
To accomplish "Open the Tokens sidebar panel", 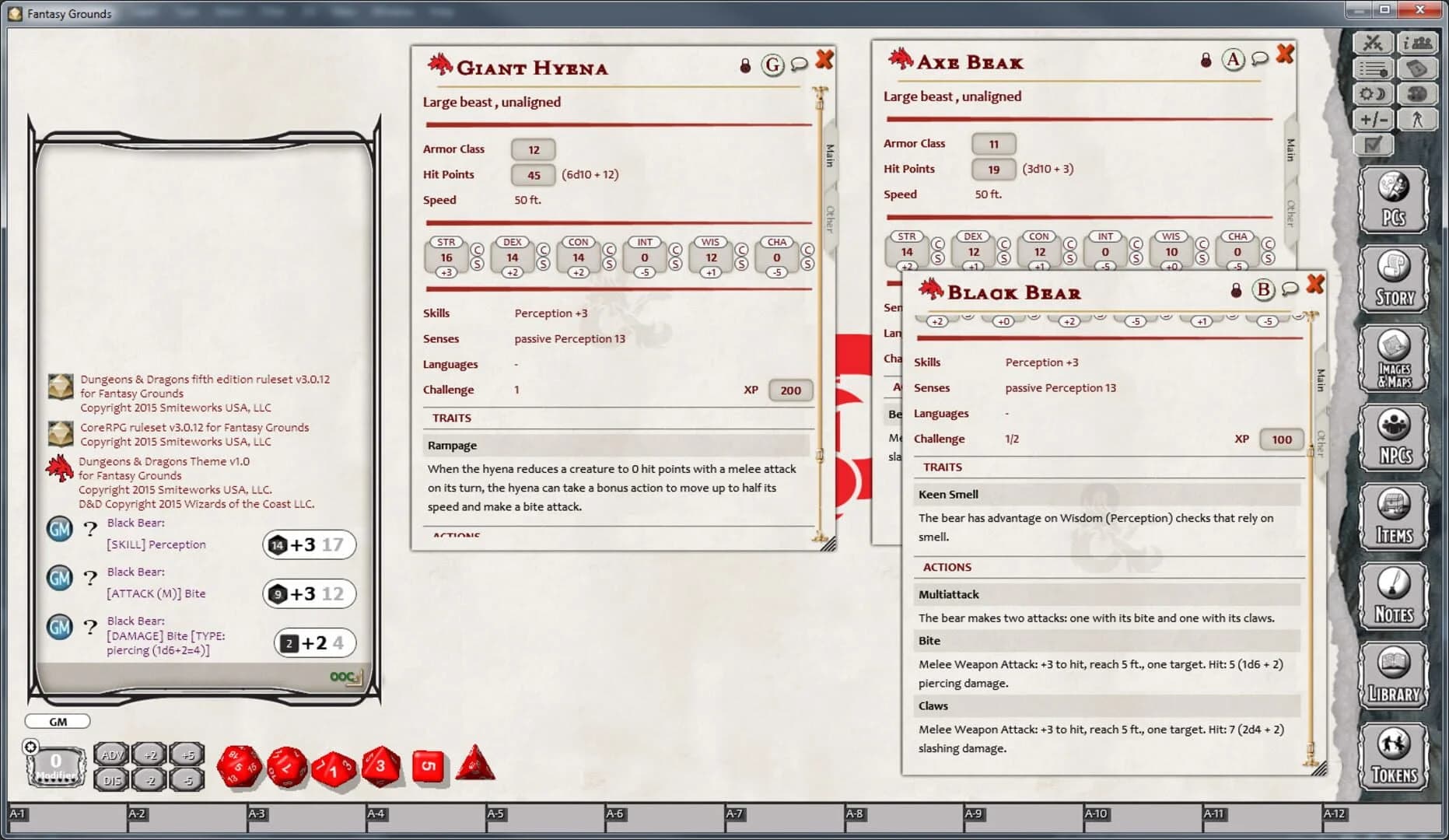I will [1393, 755].
